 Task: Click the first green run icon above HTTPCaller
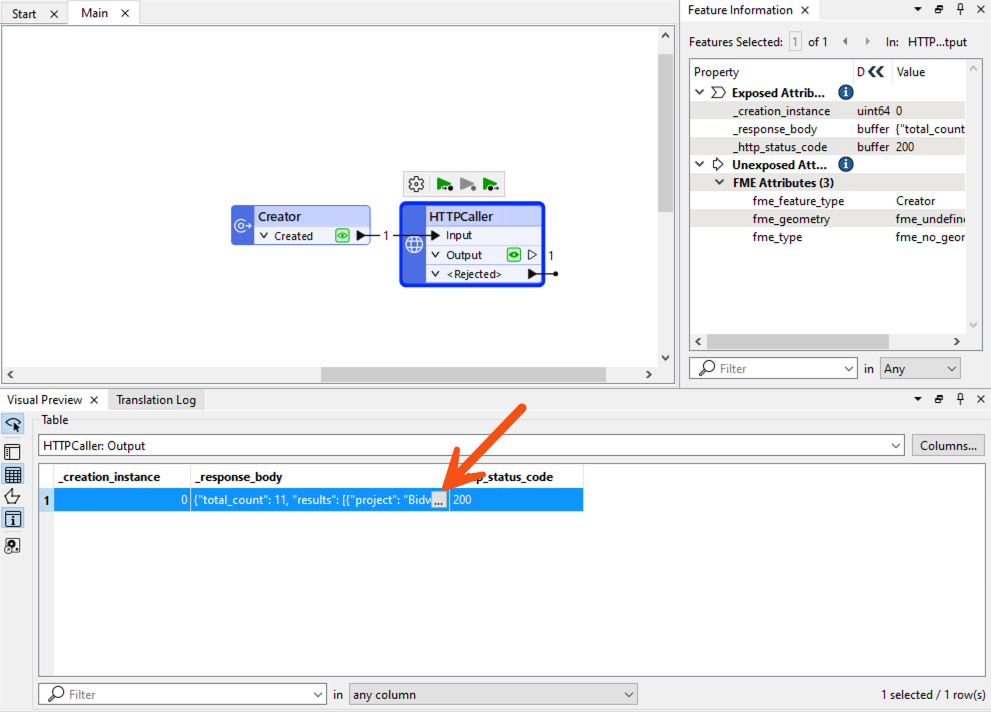[444, 184]
